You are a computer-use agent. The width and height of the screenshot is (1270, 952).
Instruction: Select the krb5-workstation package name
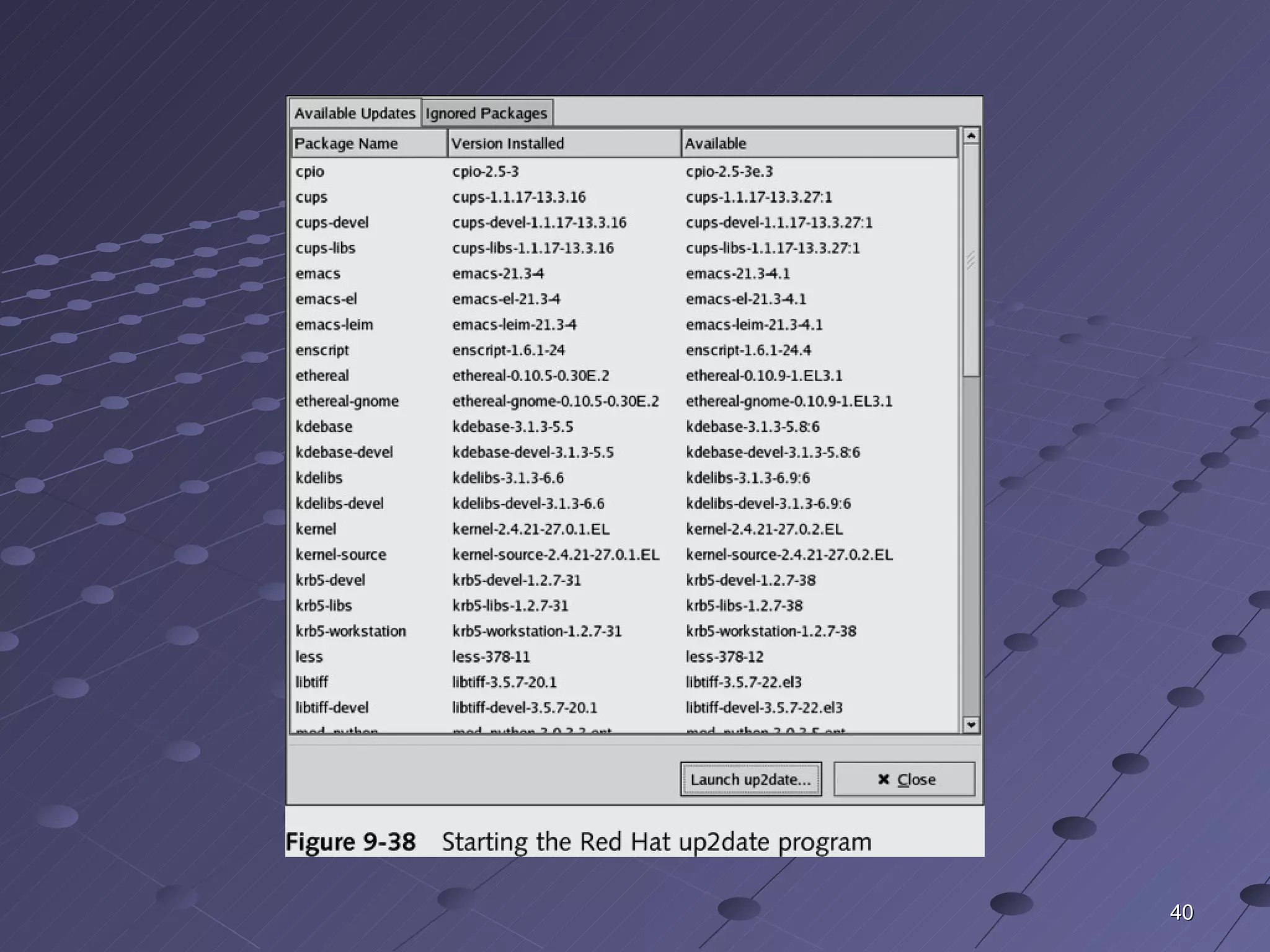(350, 631)
